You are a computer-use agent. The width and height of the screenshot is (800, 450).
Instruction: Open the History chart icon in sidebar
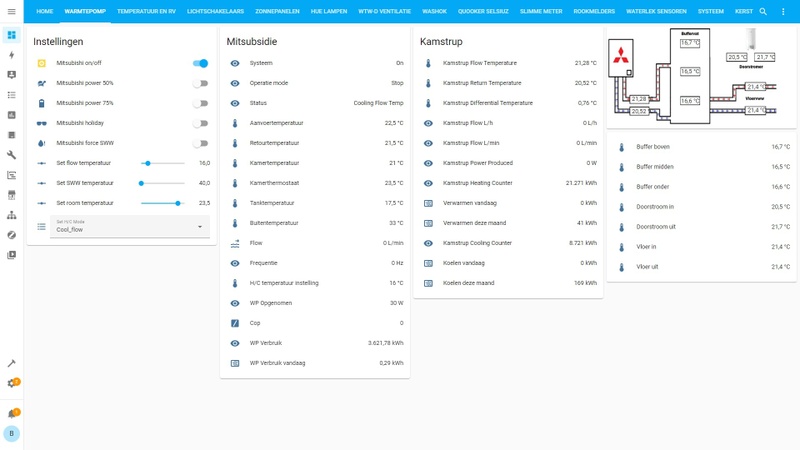click(12, 115)
